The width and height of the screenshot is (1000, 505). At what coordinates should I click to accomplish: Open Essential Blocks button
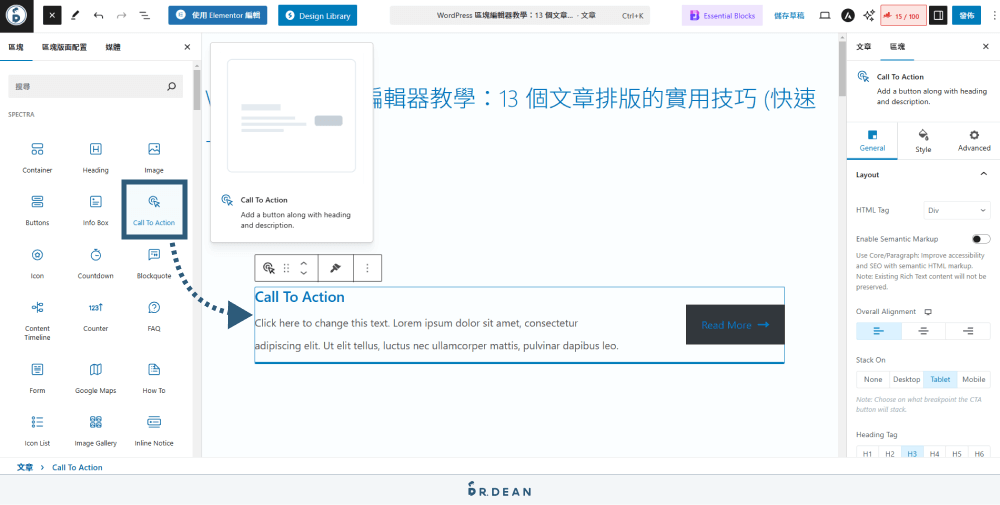722,15
